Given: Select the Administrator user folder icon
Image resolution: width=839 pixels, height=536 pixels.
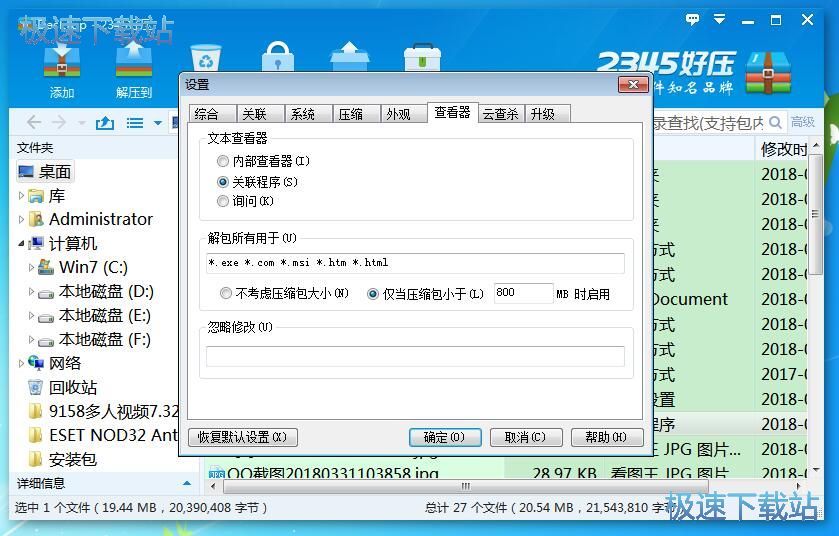Looking at the screenshot, I should click(x=36, y=219).
